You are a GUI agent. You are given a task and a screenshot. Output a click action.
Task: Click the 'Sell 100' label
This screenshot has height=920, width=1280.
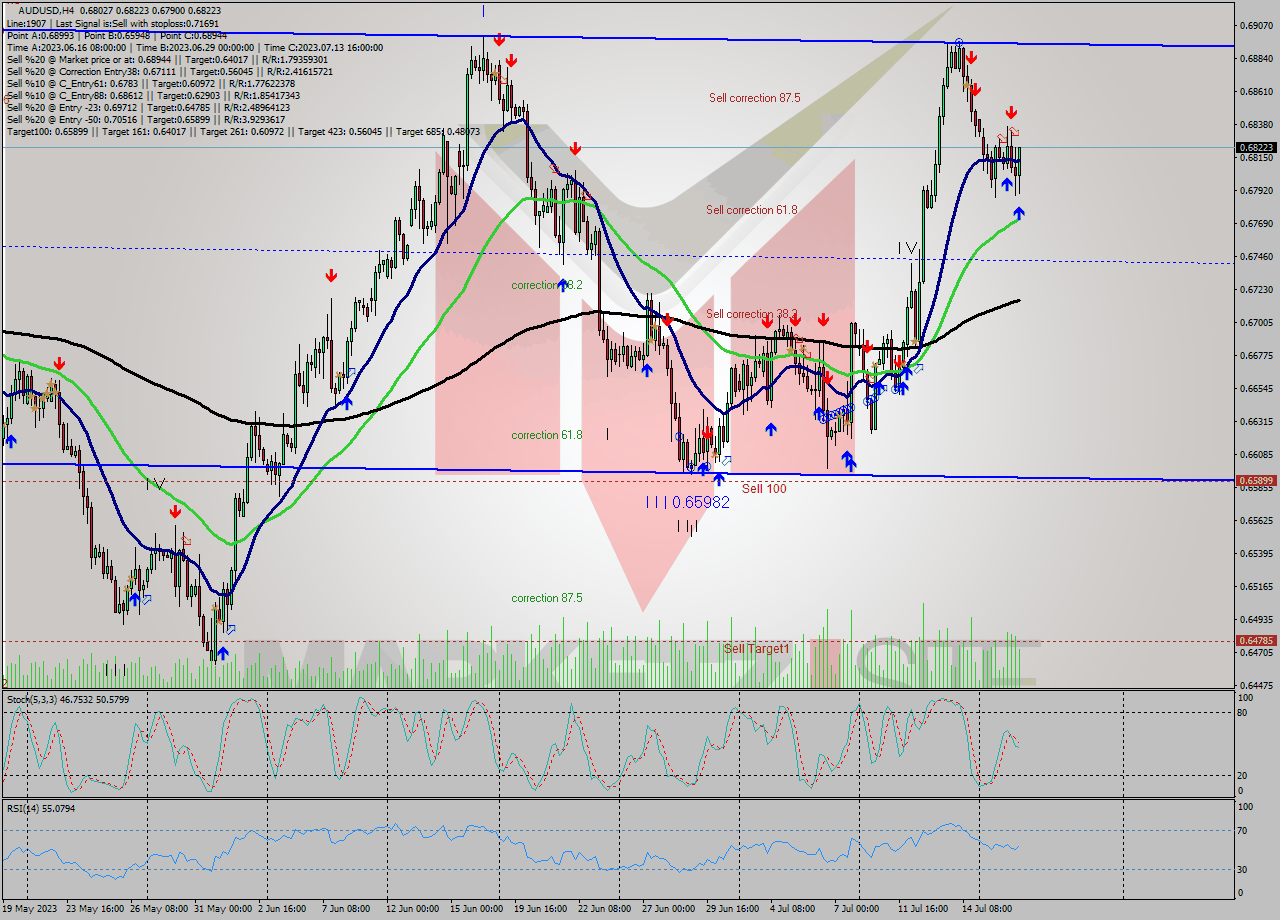coord(764,488)
